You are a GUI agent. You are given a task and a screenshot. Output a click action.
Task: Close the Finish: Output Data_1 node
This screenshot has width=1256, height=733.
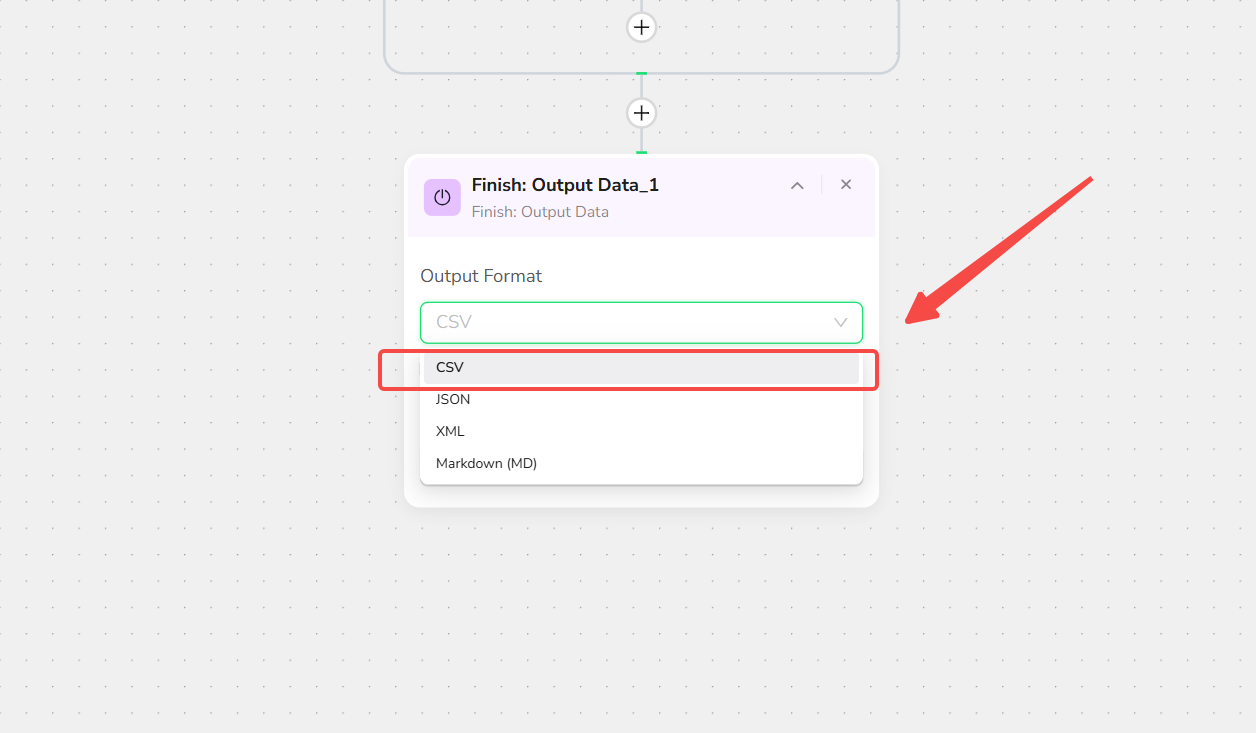846,185
